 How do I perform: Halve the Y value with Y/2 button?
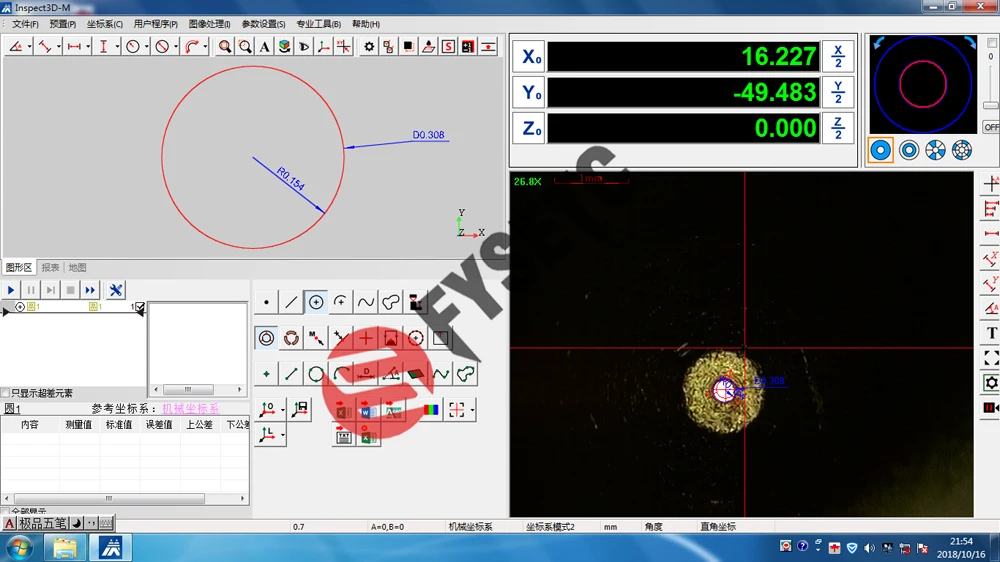tap(838, 92)
